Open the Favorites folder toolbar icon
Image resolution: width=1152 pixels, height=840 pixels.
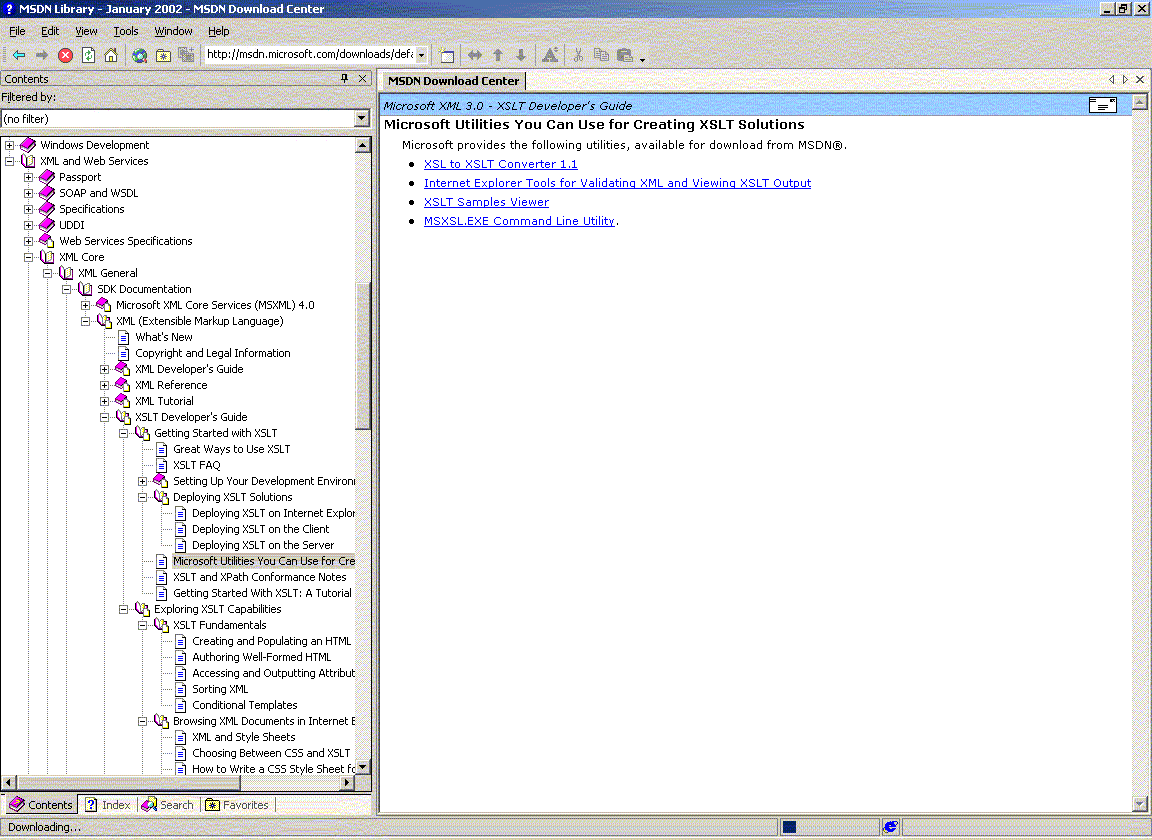[x=163, y=55]
